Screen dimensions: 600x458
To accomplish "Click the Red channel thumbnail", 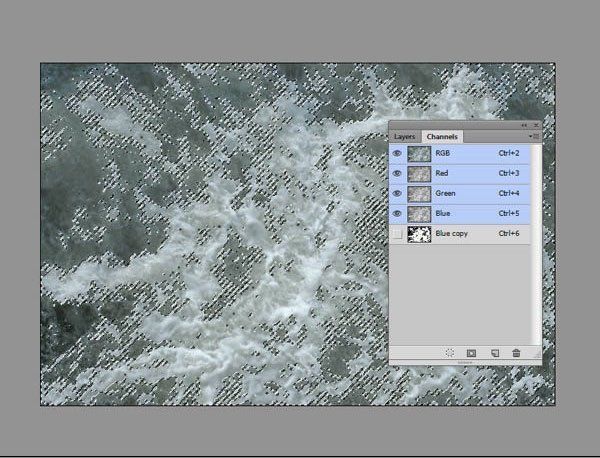I will pos(419,174).
